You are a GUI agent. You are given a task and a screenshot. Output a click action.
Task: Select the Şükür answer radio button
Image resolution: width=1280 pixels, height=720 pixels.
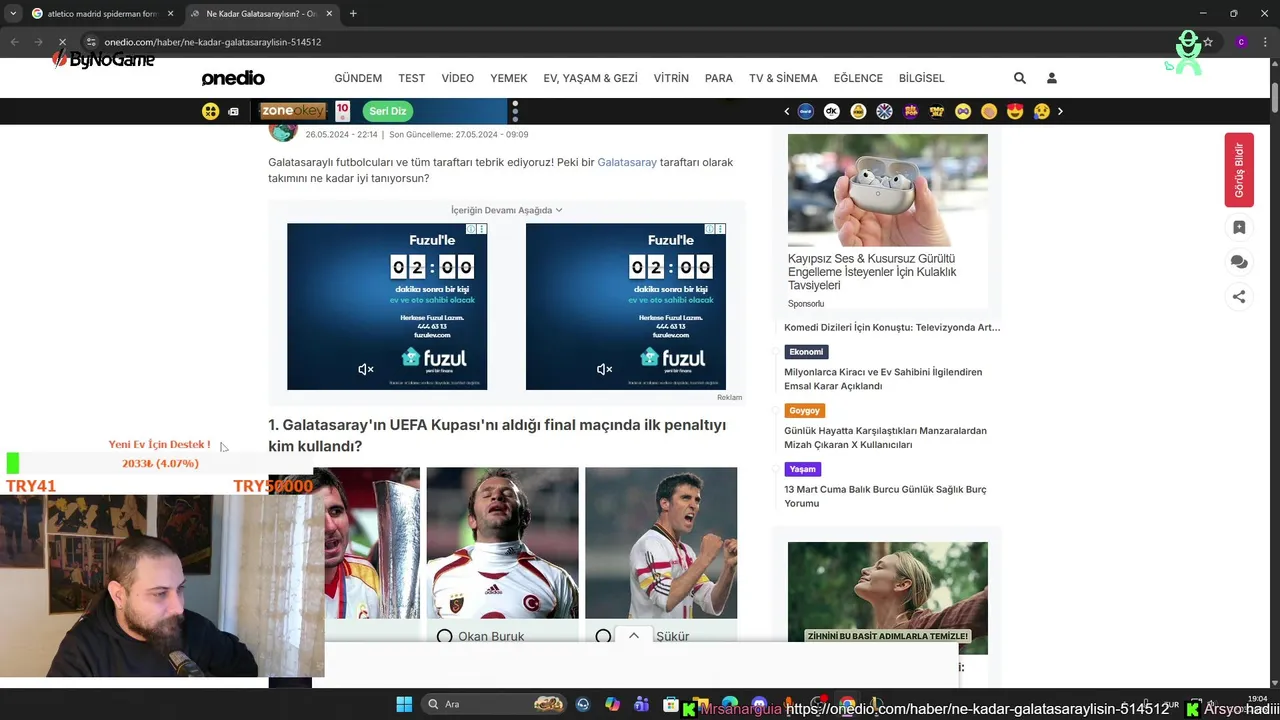(603, 637)
